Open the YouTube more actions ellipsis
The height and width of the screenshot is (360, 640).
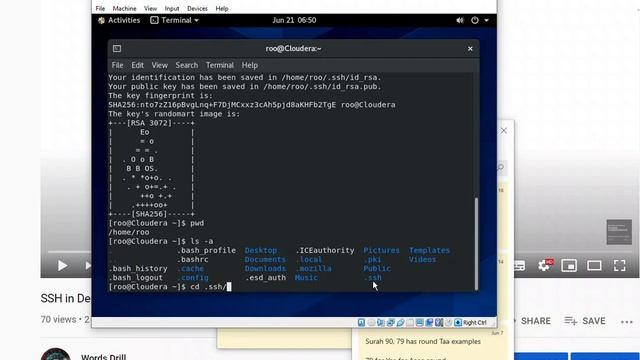(627, 322)
